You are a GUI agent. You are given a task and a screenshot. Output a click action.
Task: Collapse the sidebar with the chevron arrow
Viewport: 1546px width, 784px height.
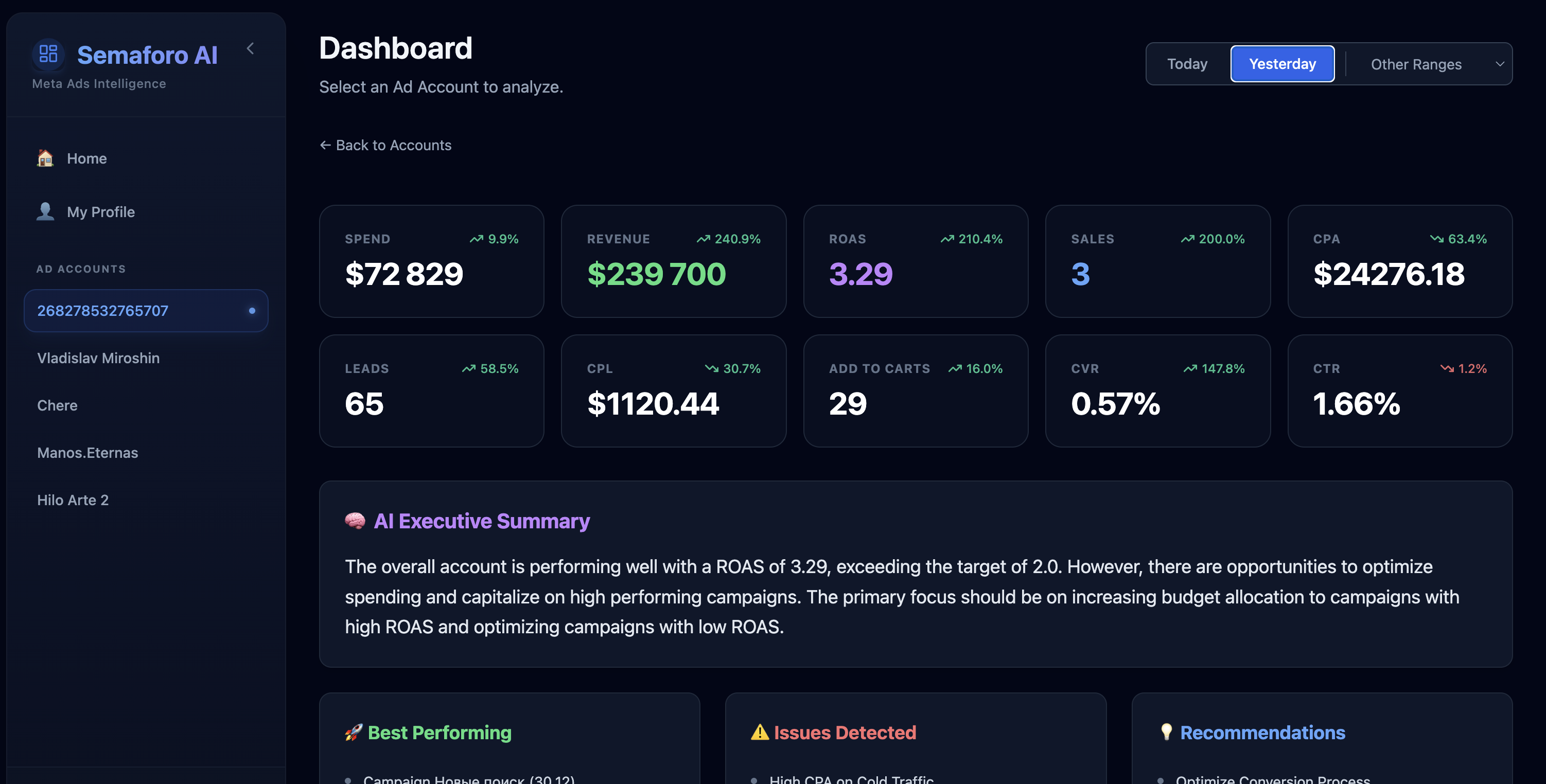tap(251, 48)
